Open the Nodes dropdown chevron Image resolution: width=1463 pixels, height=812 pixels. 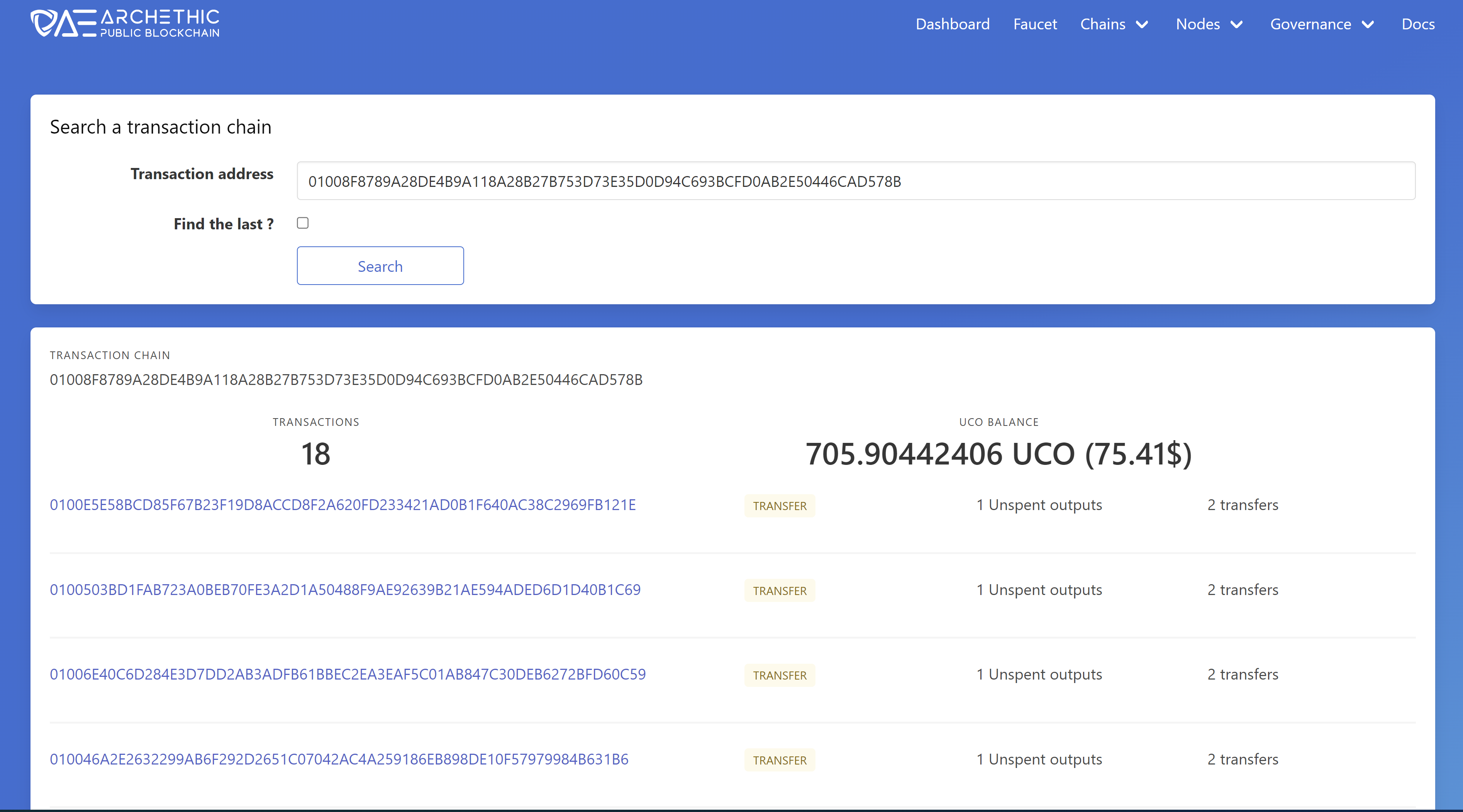[x=1238, y=24]
